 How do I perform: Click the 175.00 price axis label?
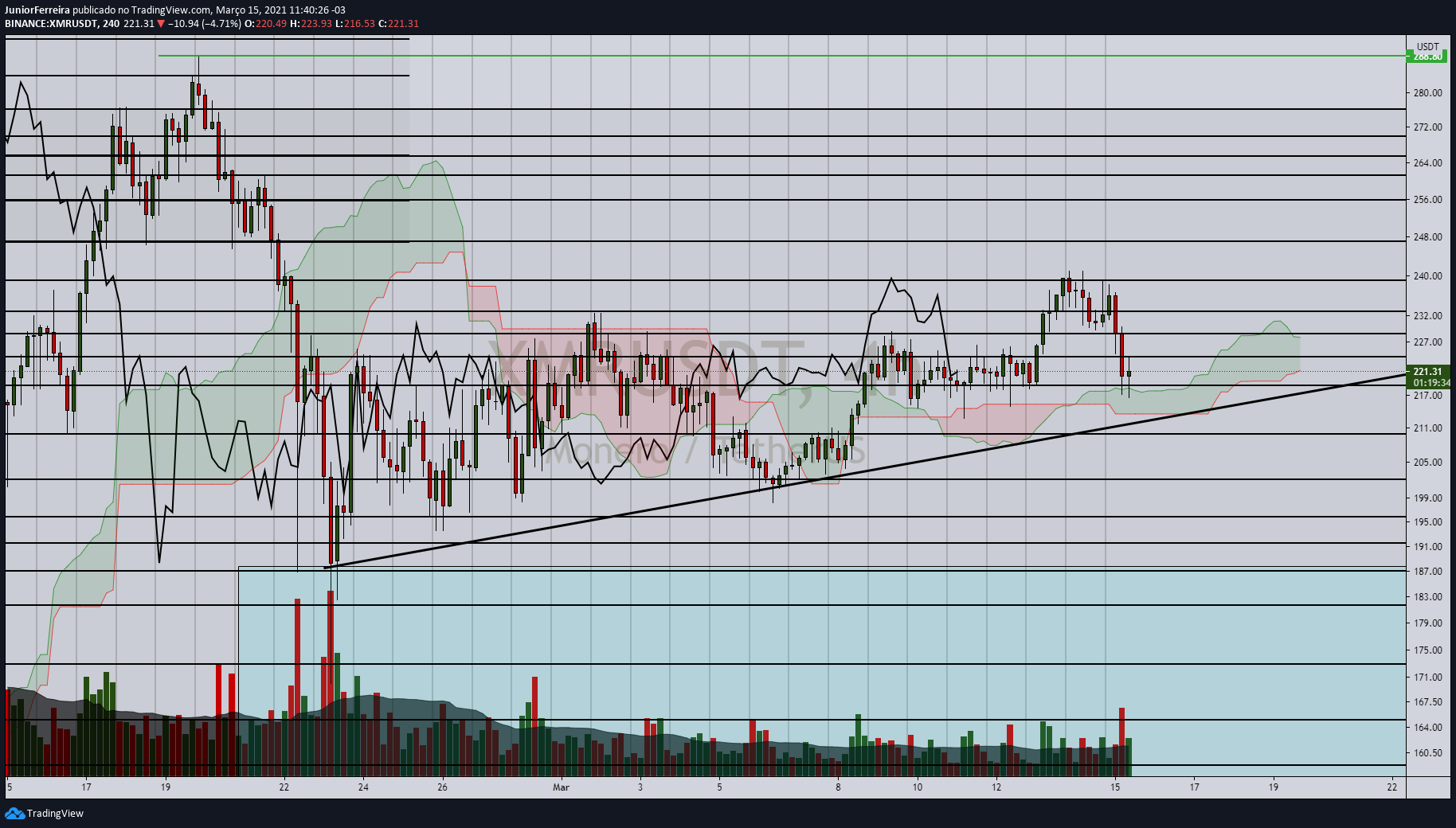point(1427,650)
